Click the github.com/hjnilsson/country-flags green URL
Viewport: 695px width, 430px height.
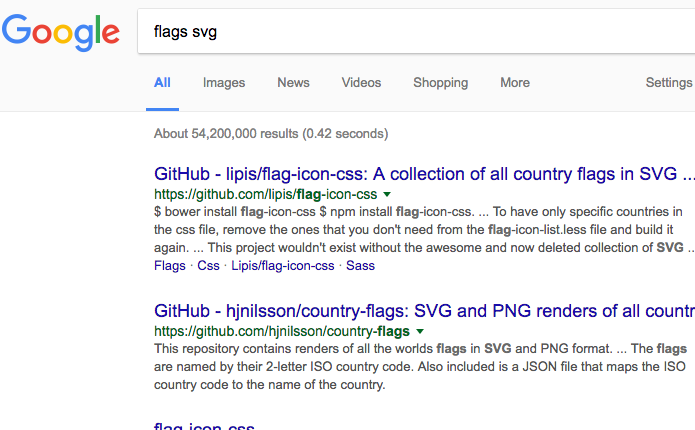click(281, 331)
